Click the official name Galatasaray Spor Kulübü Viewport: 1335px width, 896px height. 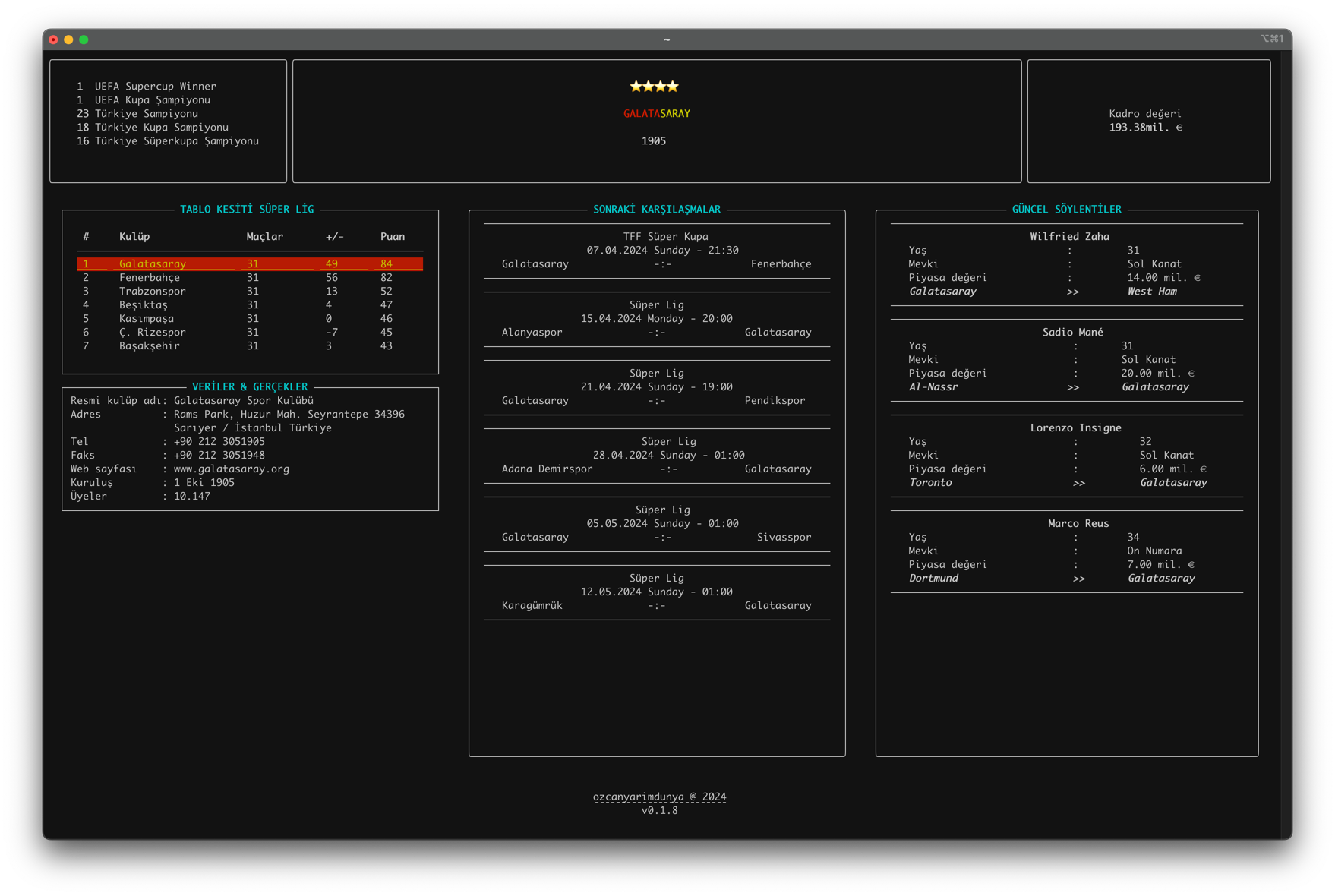(244, 400)
